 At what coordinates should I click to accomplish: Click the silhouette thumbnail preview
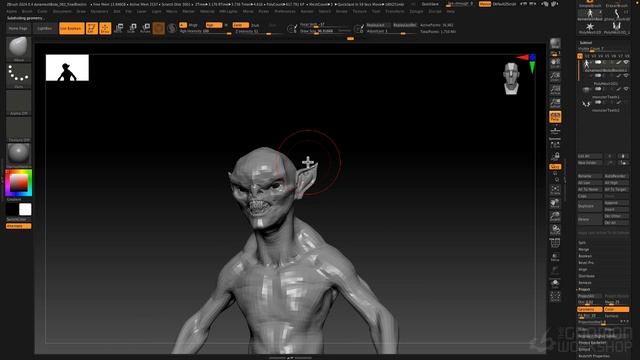(67, 67)
